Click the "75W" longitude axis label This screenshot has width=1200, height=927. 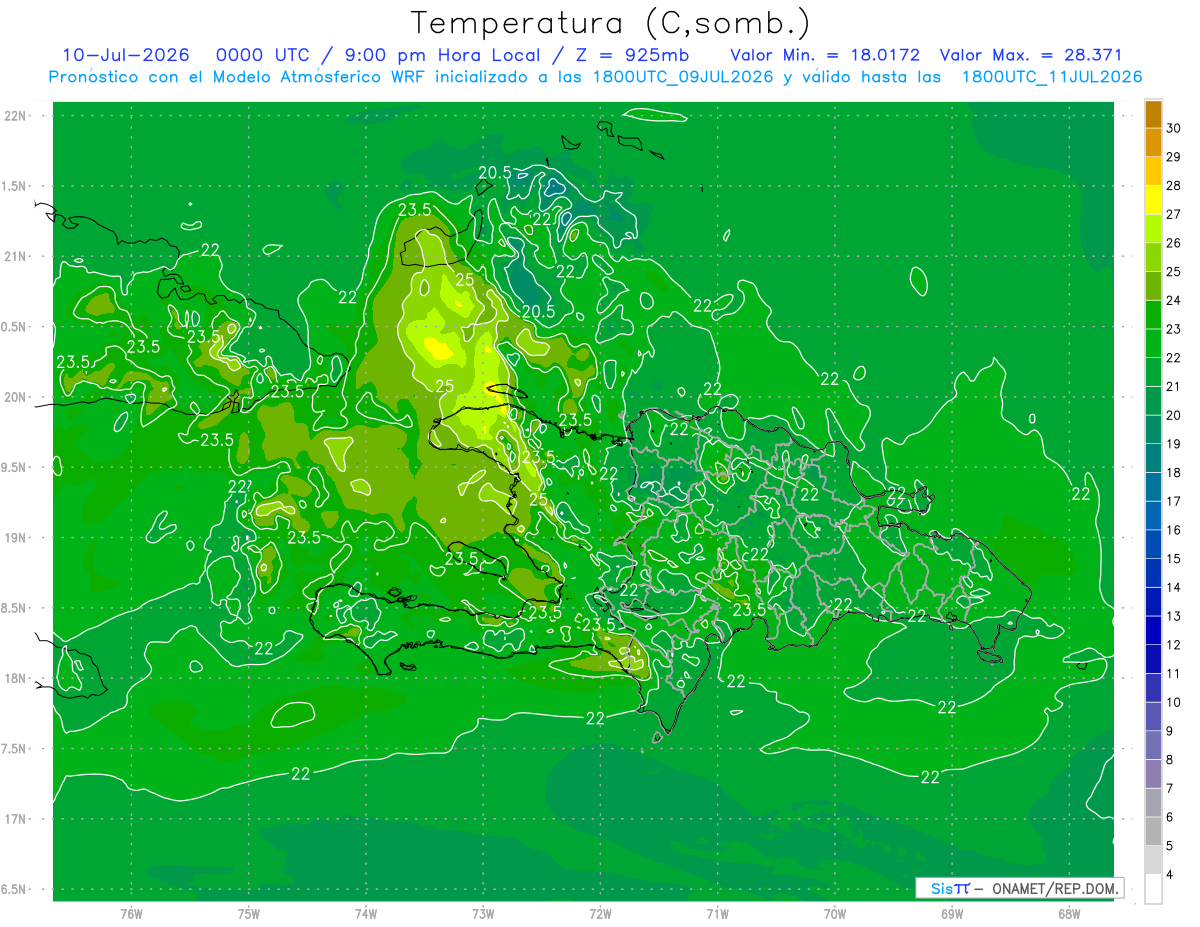pyautogui.click(x=249, y=913)
